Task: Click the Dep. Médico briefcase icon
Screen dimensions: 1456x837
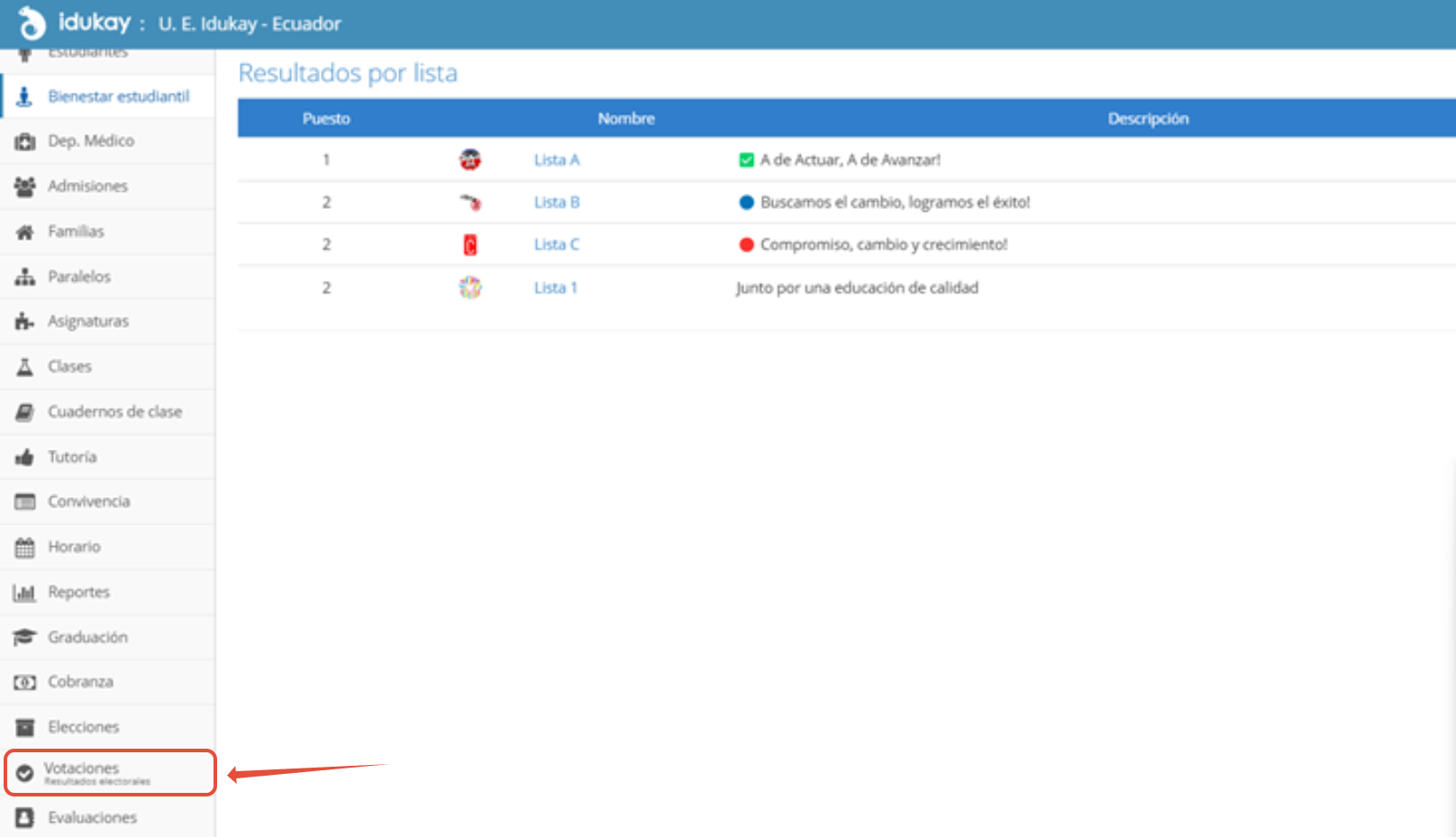Action: point(24,141)
